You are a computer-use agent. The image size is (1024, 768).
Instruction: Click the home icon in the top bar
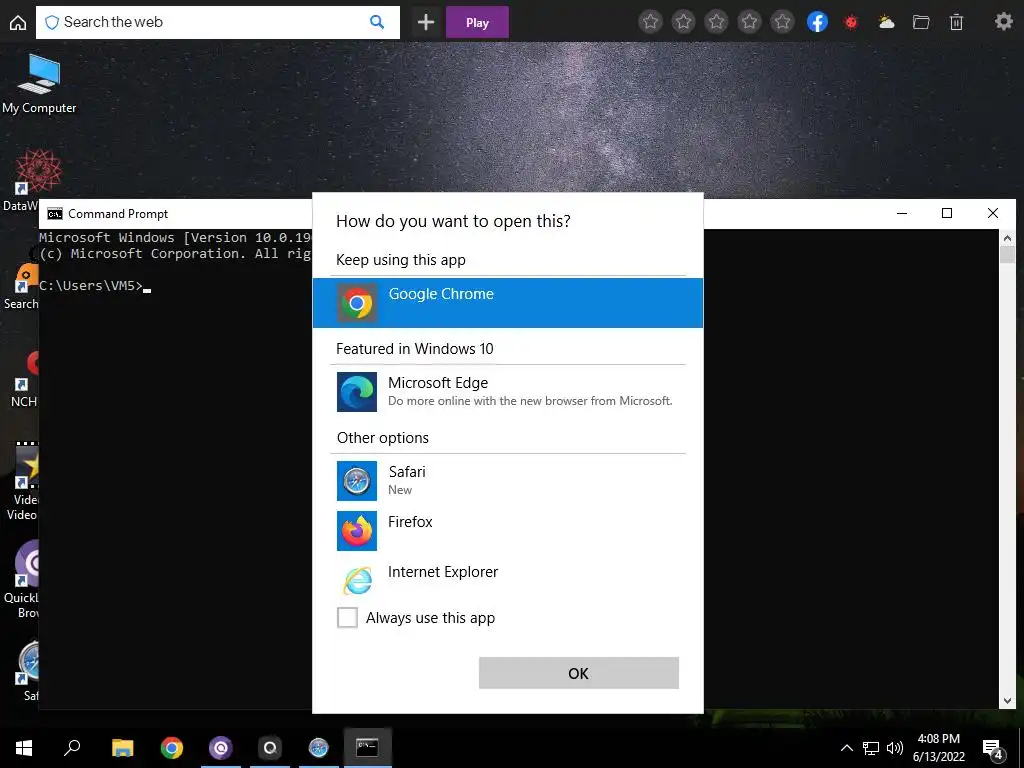[x=18, y=23]
